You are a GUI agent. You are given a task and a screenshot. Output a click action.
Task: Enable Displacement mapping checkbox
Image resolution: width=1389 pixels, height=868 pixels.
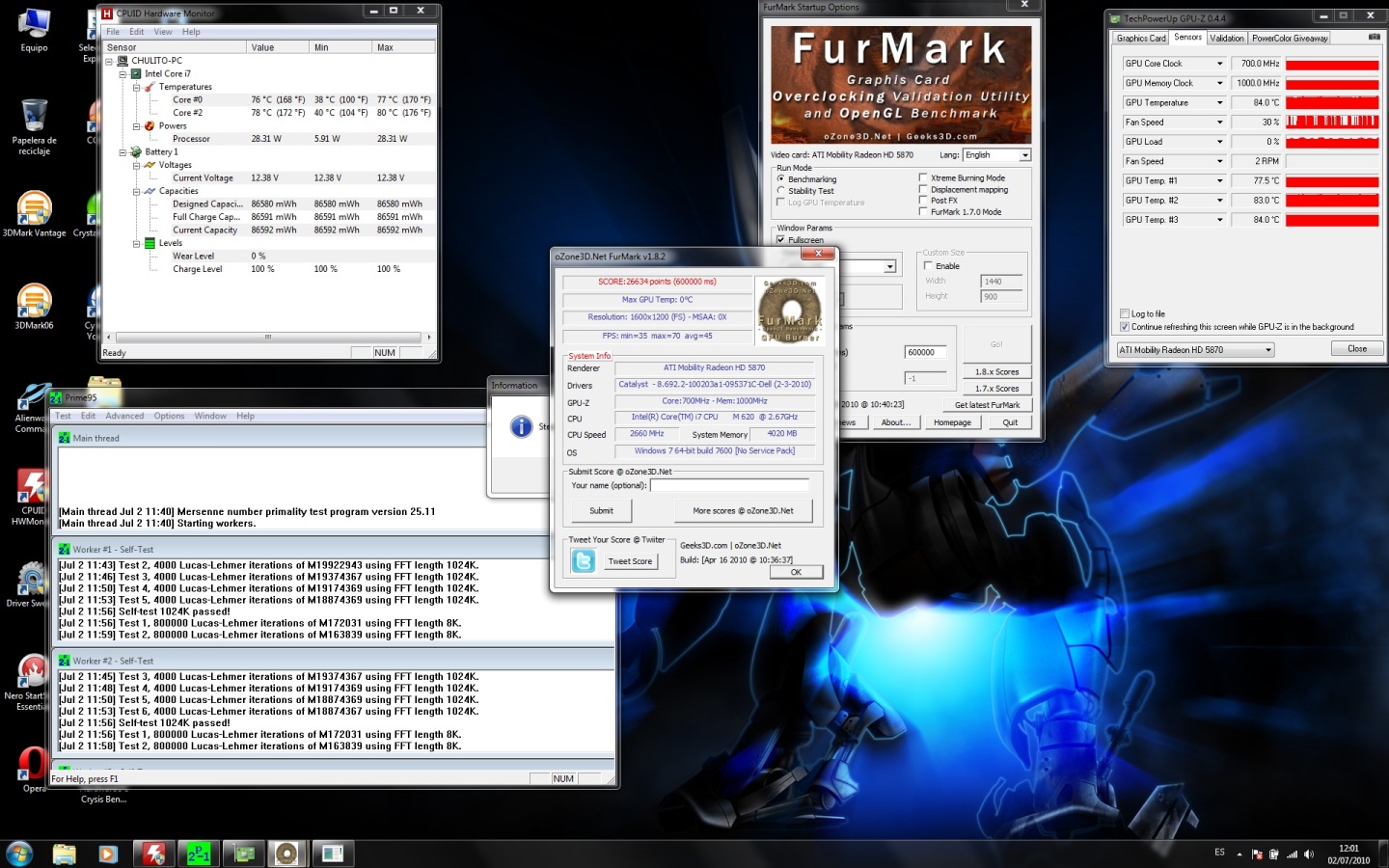coord(923,189)
